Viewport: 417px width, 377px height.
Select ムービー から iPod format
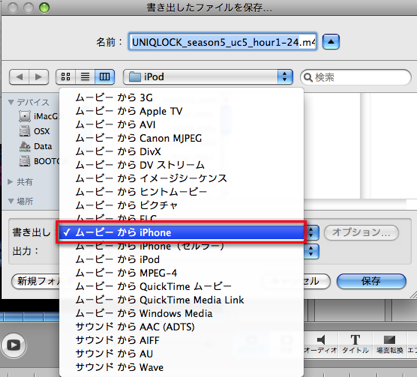click(181, 259)
